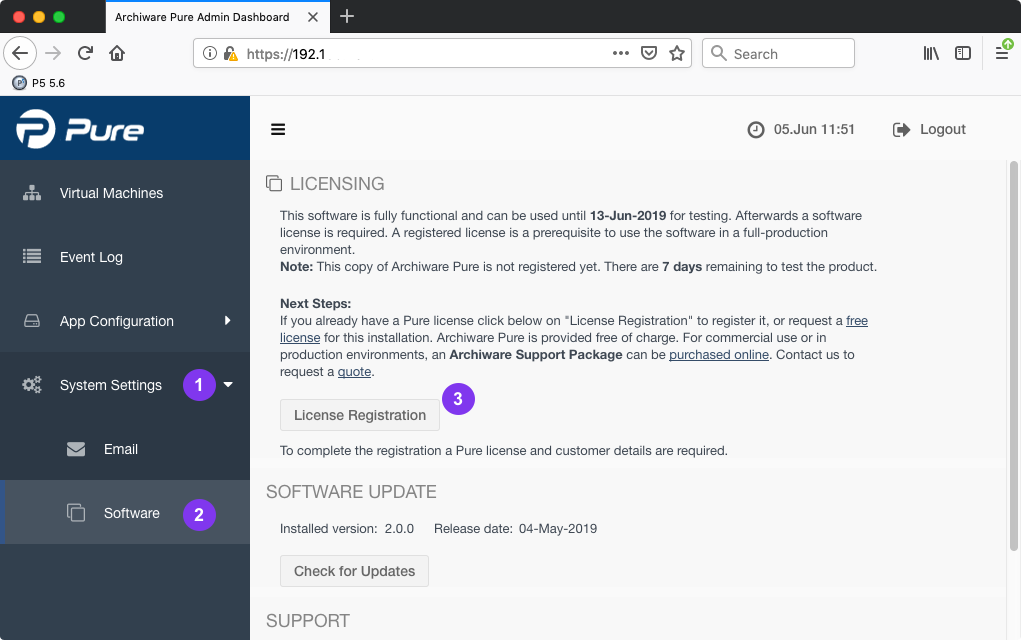Open the Firefox library icon
Screen dimensions: 1021x640
931,54
